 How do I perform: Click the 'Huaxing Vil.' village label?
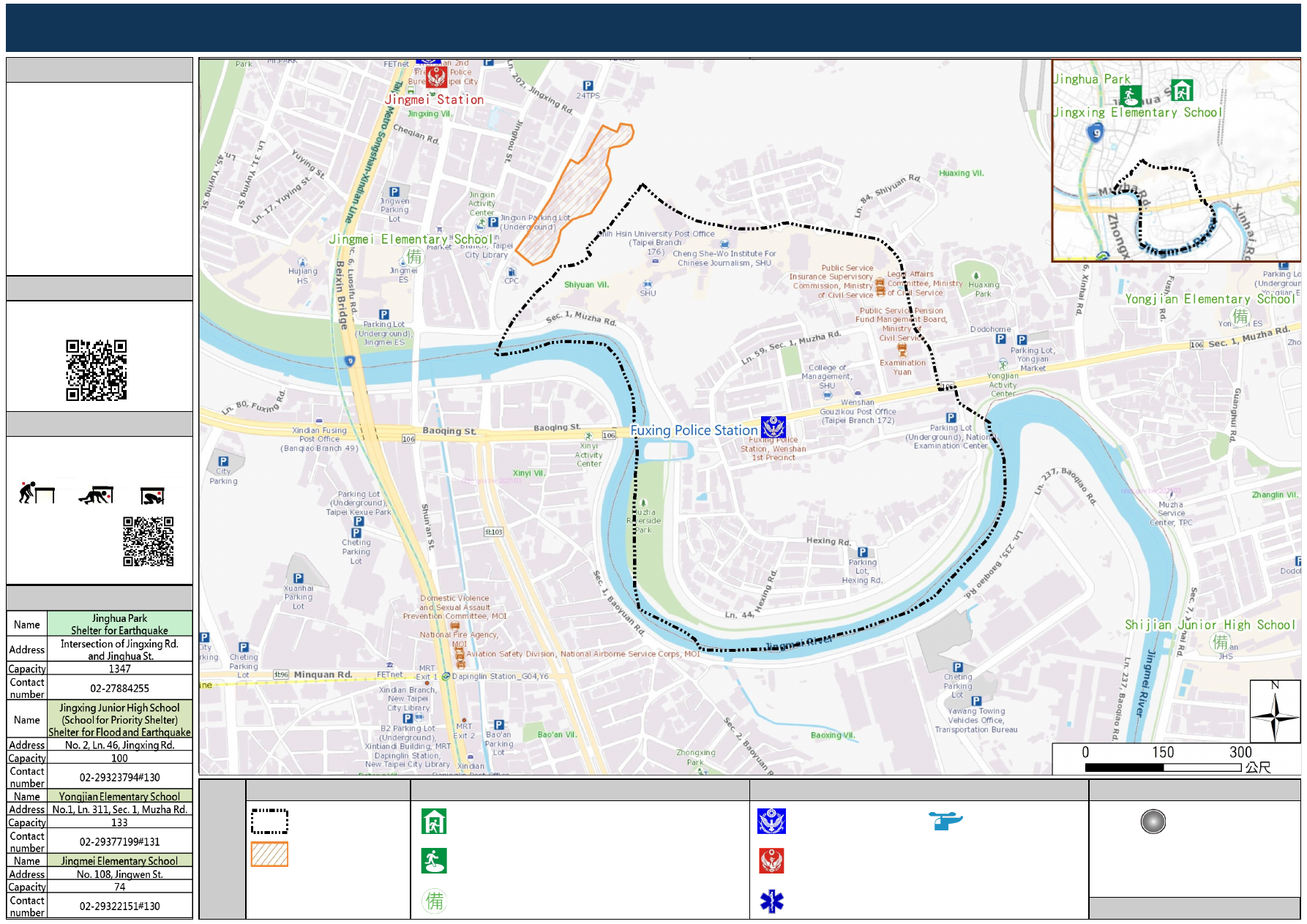(961, 173)
